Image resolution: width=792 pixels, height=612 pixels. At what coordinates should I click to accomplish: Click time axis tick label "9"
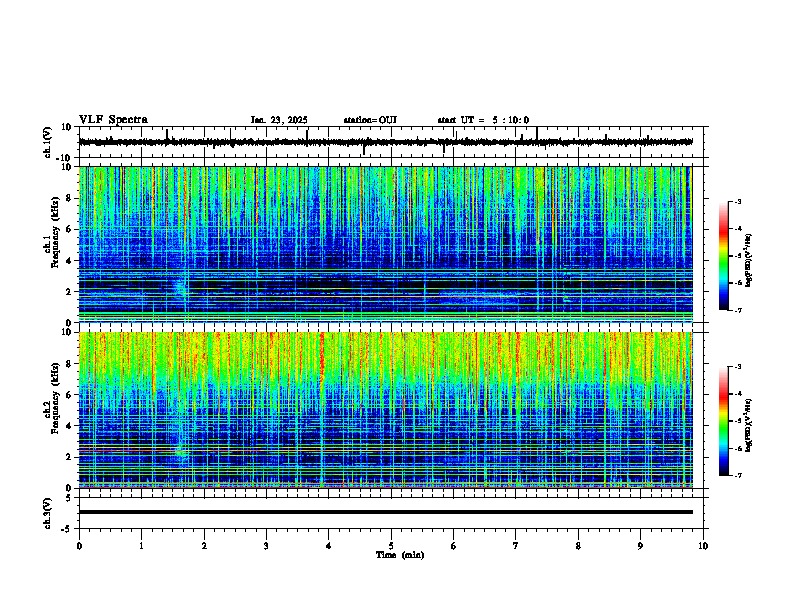tap(640, 546)
